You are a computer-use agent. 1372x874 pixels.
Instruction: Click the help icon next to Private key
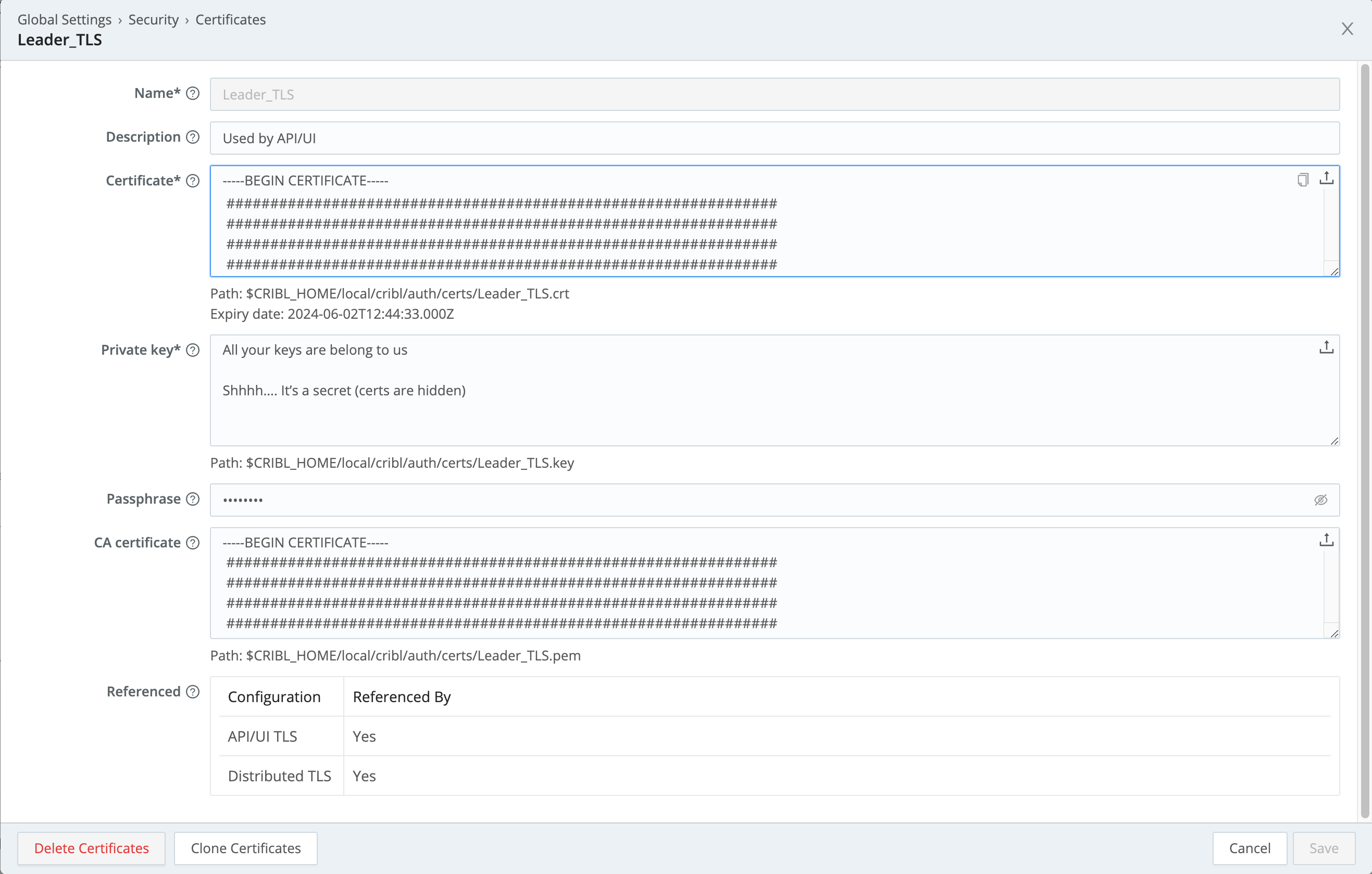coord(193,351)
